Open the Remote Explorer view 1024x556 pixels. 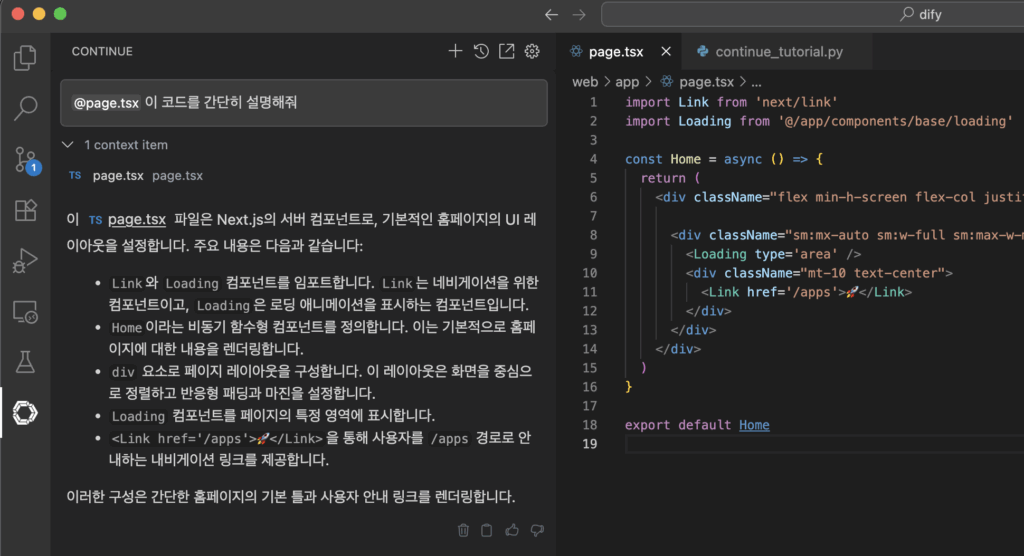[25, 312]
